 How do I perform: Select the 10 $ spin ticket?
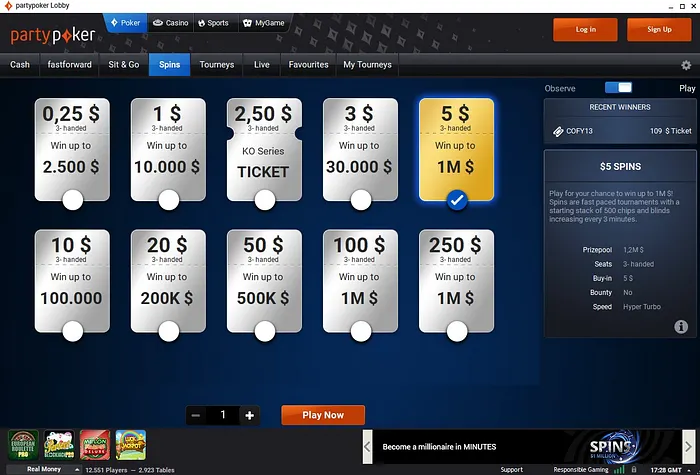(x=72, y=281)
